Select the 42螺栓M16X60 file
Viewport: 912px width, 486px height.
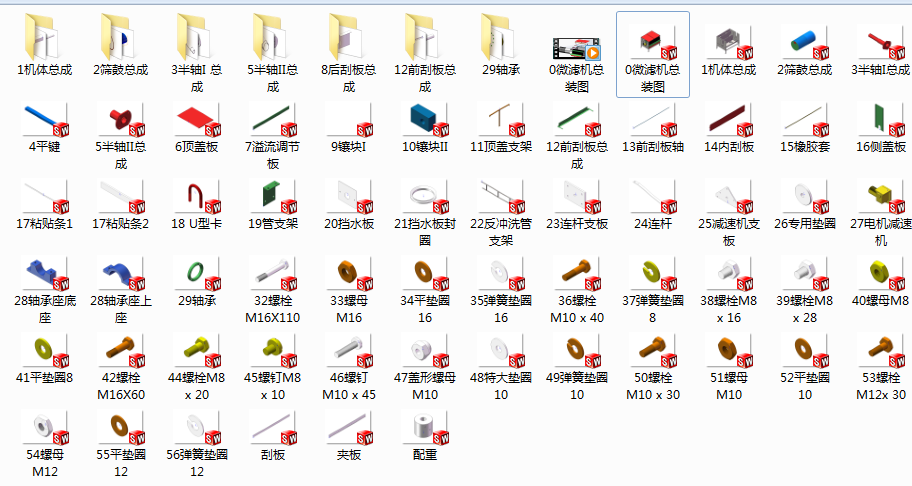121,366
